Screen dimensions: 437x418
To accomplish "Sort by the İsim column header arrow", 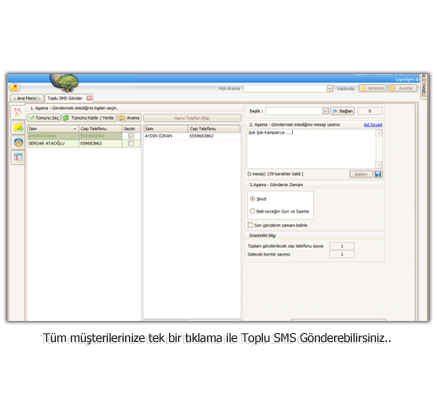I will [x=75, y=129].
